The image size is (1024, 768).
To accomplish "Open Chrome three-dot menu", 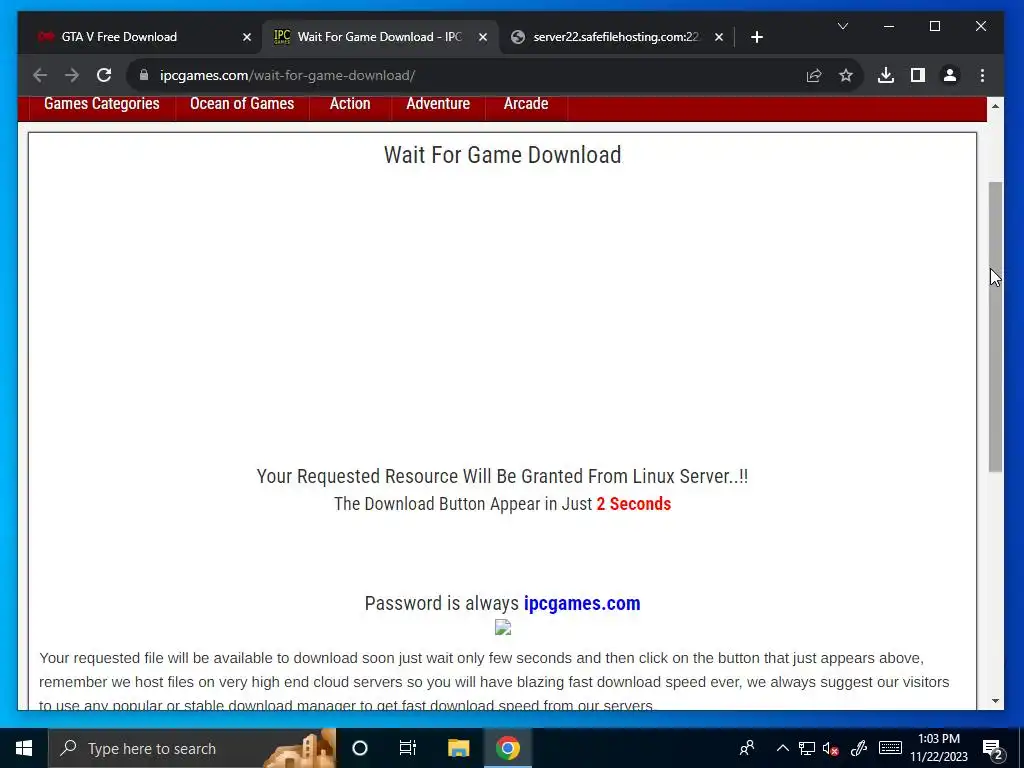I will coord(982,75).
